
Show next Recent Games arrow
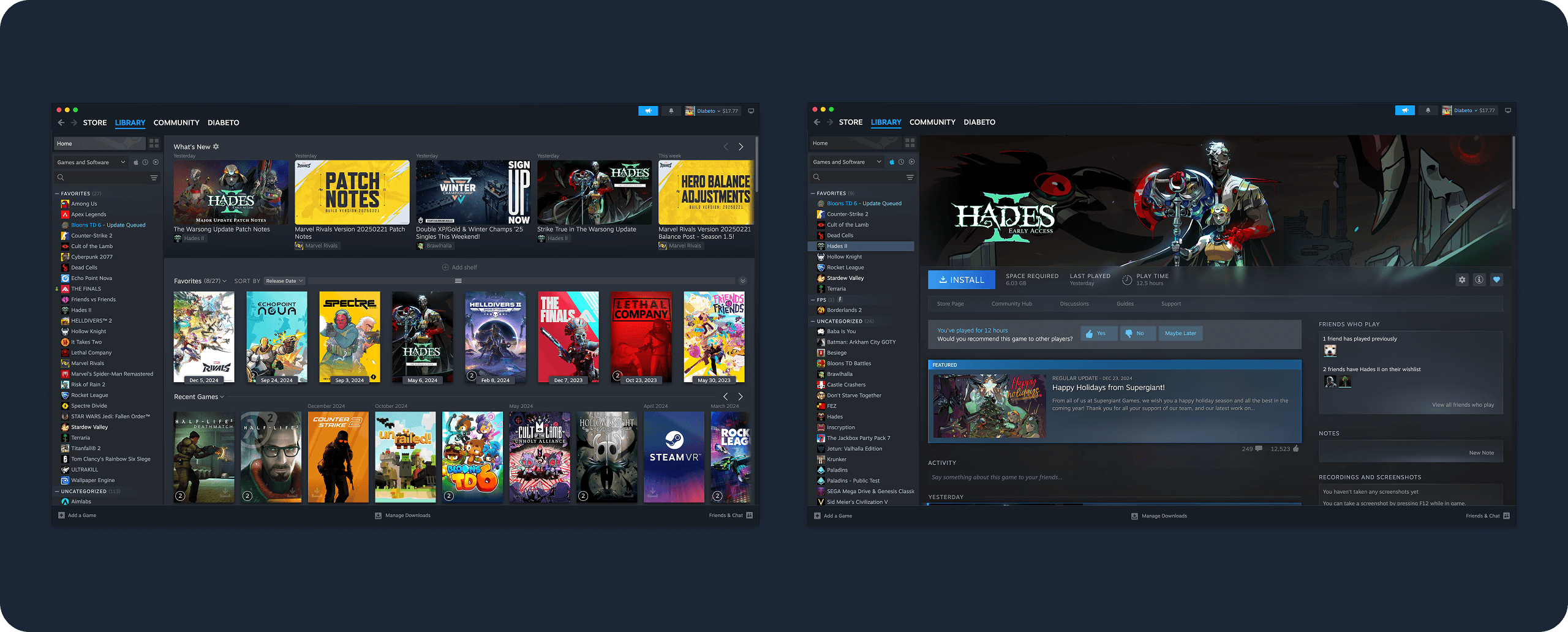(x=741, y=396)
